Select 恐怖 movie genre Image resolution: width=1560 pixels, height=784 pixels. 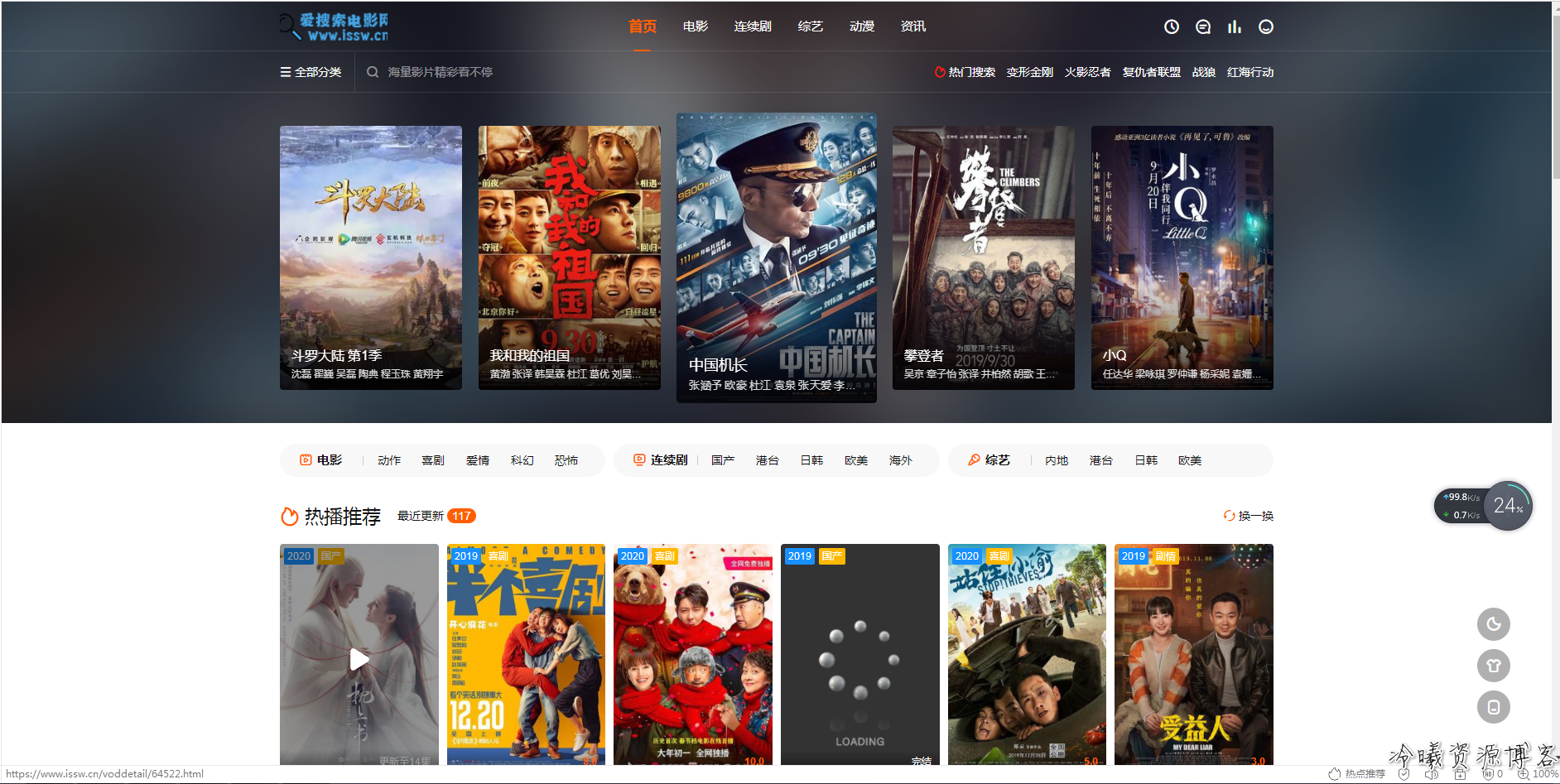[x=566, y=460]
